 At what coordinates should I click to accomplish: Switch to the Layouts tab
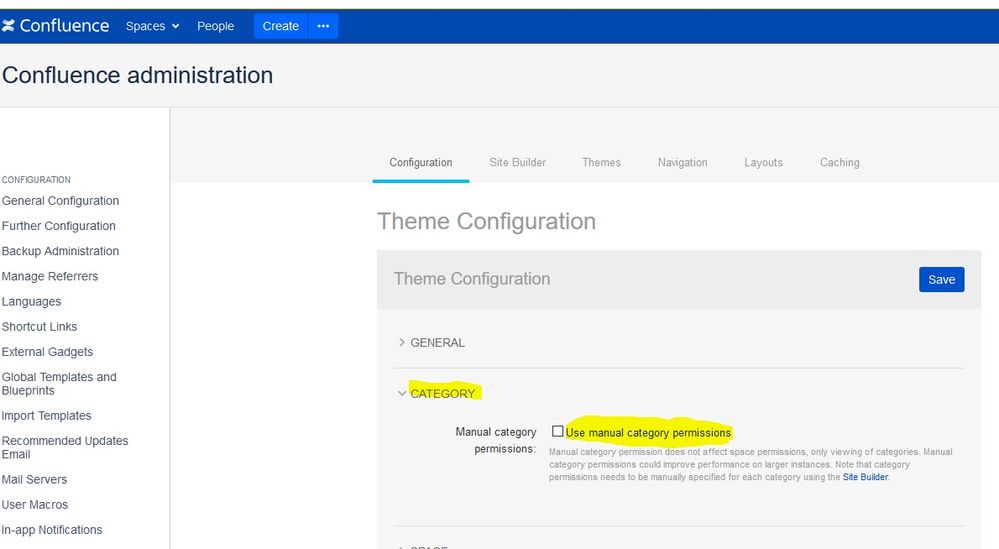click(x=763, y=162)
